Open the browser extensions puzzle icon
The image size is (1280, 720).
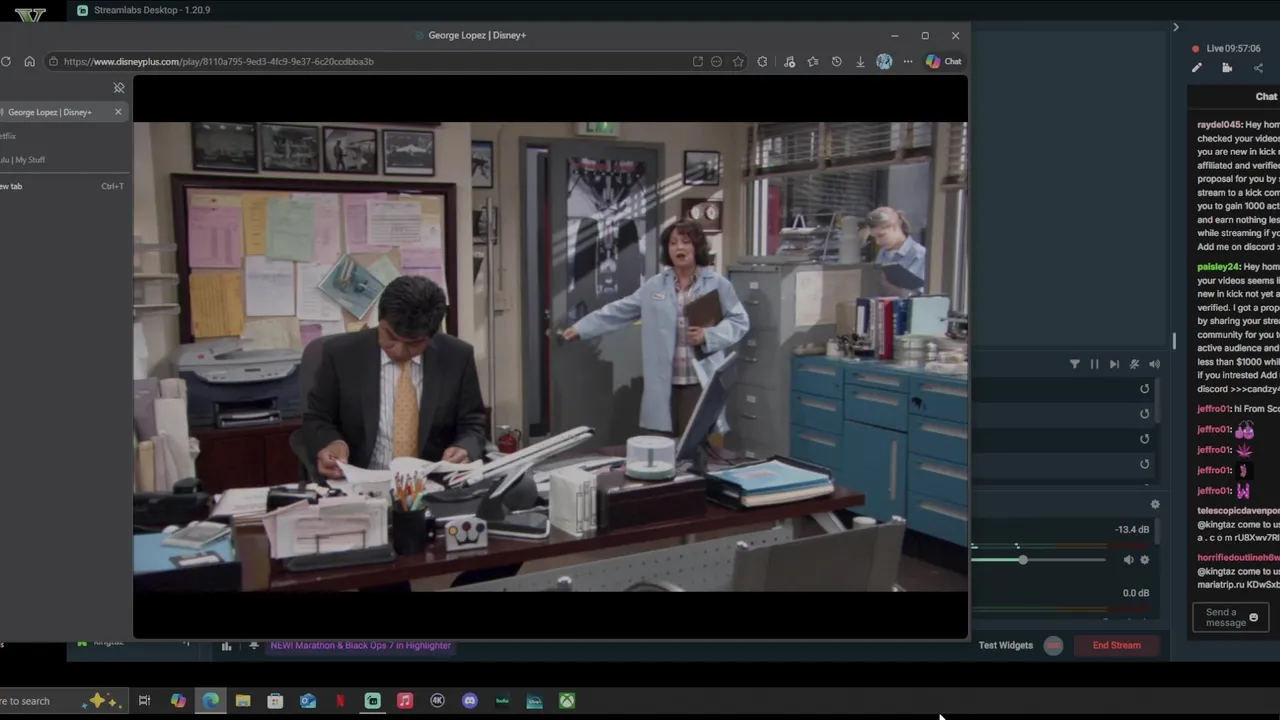pos(763,61)
